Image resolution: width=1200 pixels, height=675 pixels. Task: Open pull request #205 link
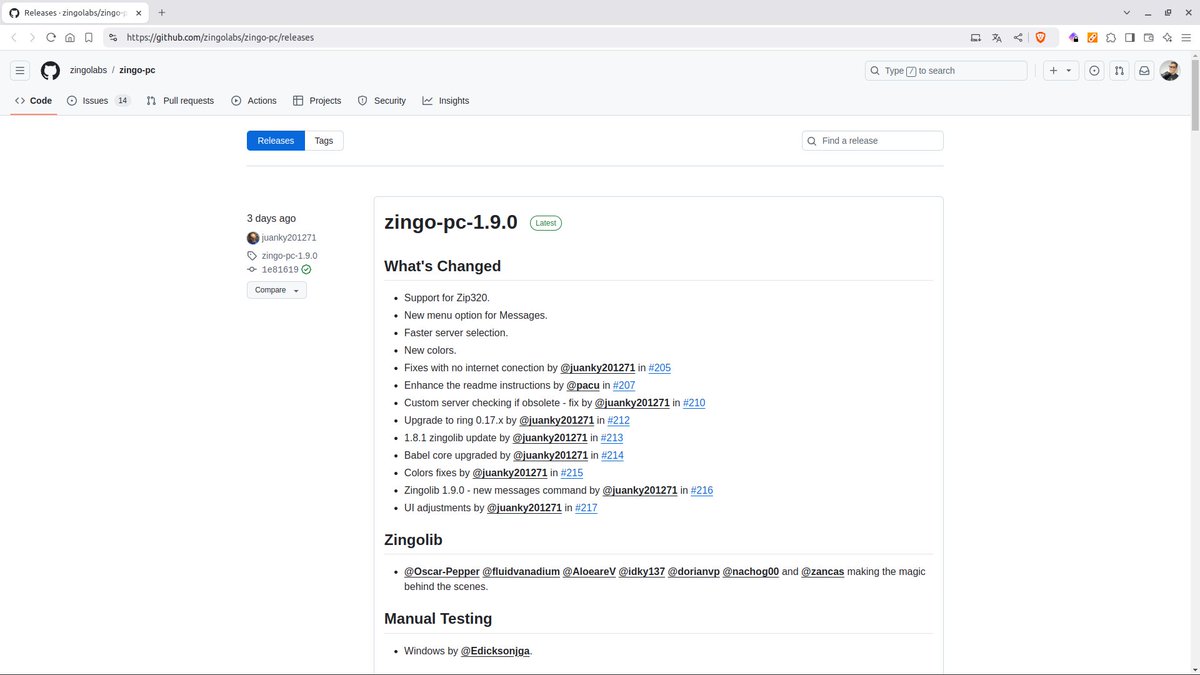click(660, 368)
